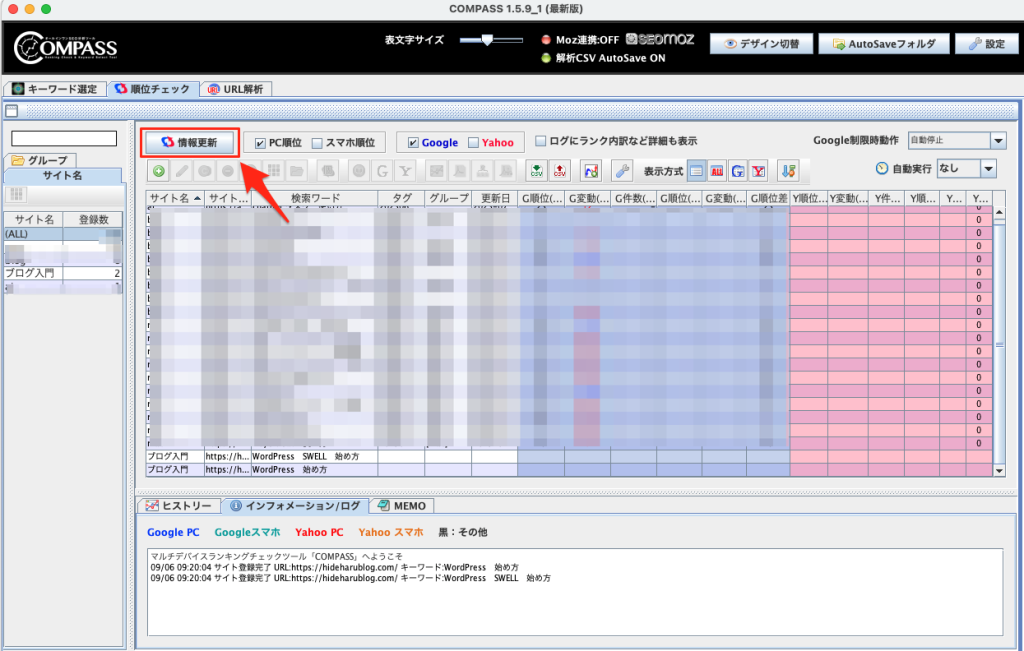Click the sort order icon in the toolbar
This screenshot has width=1024, height=651.
789,171
